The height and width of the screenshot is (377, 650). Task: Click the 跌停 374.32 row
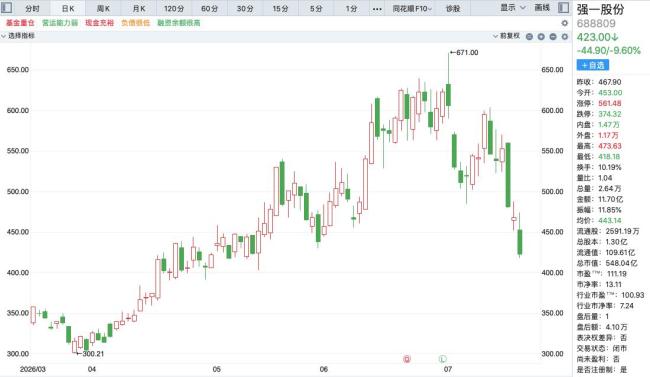pos(599,114)
